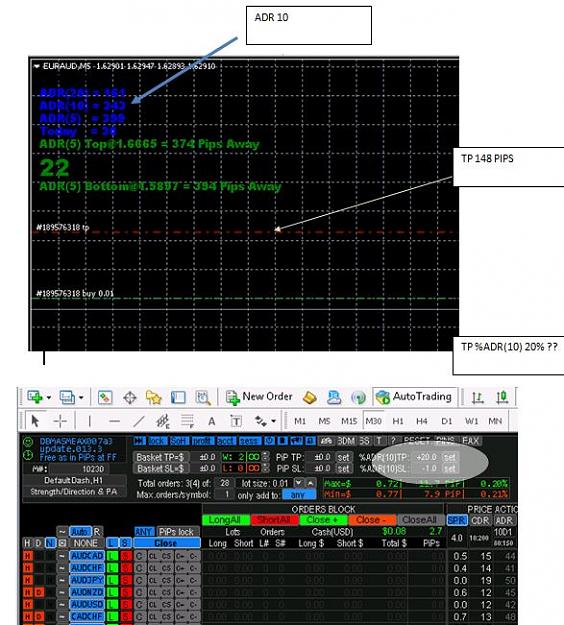Toggle the SPR price action column
This screenshot has width=564, height=625.
(x=456, y=520)
